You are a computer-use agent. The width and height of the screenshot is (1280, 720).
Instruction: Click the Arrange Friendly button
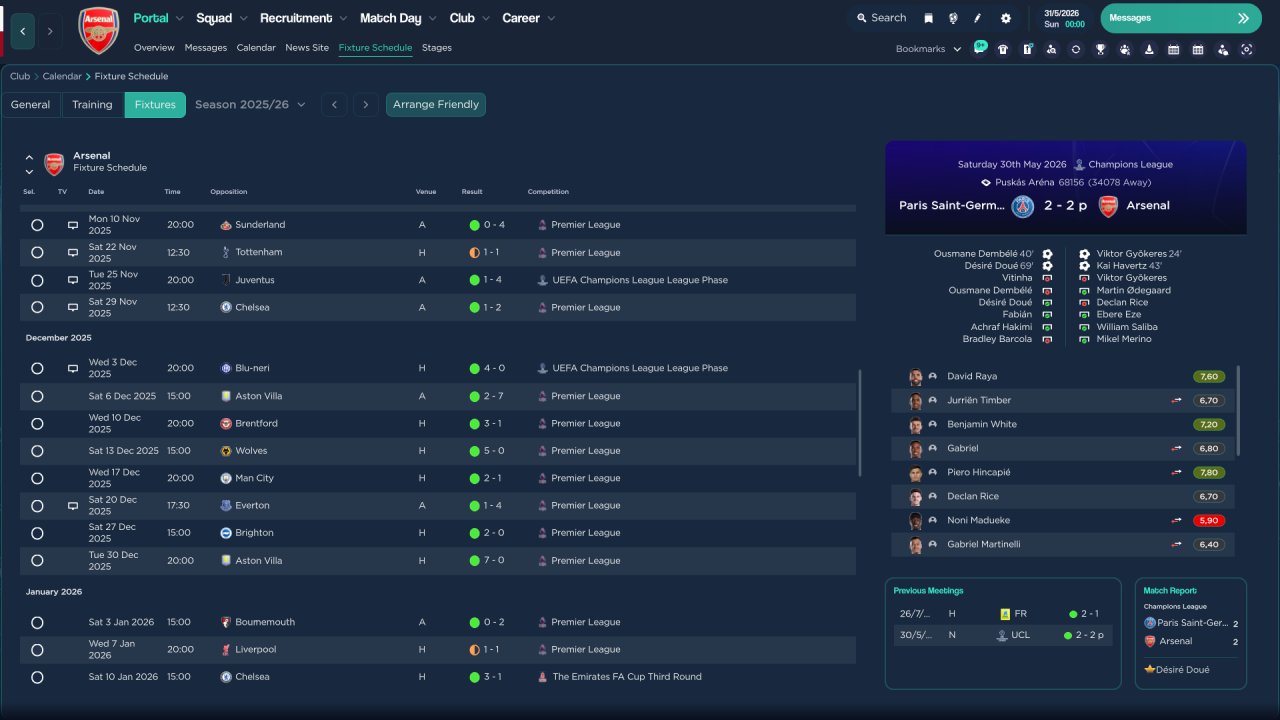point(435,105)
